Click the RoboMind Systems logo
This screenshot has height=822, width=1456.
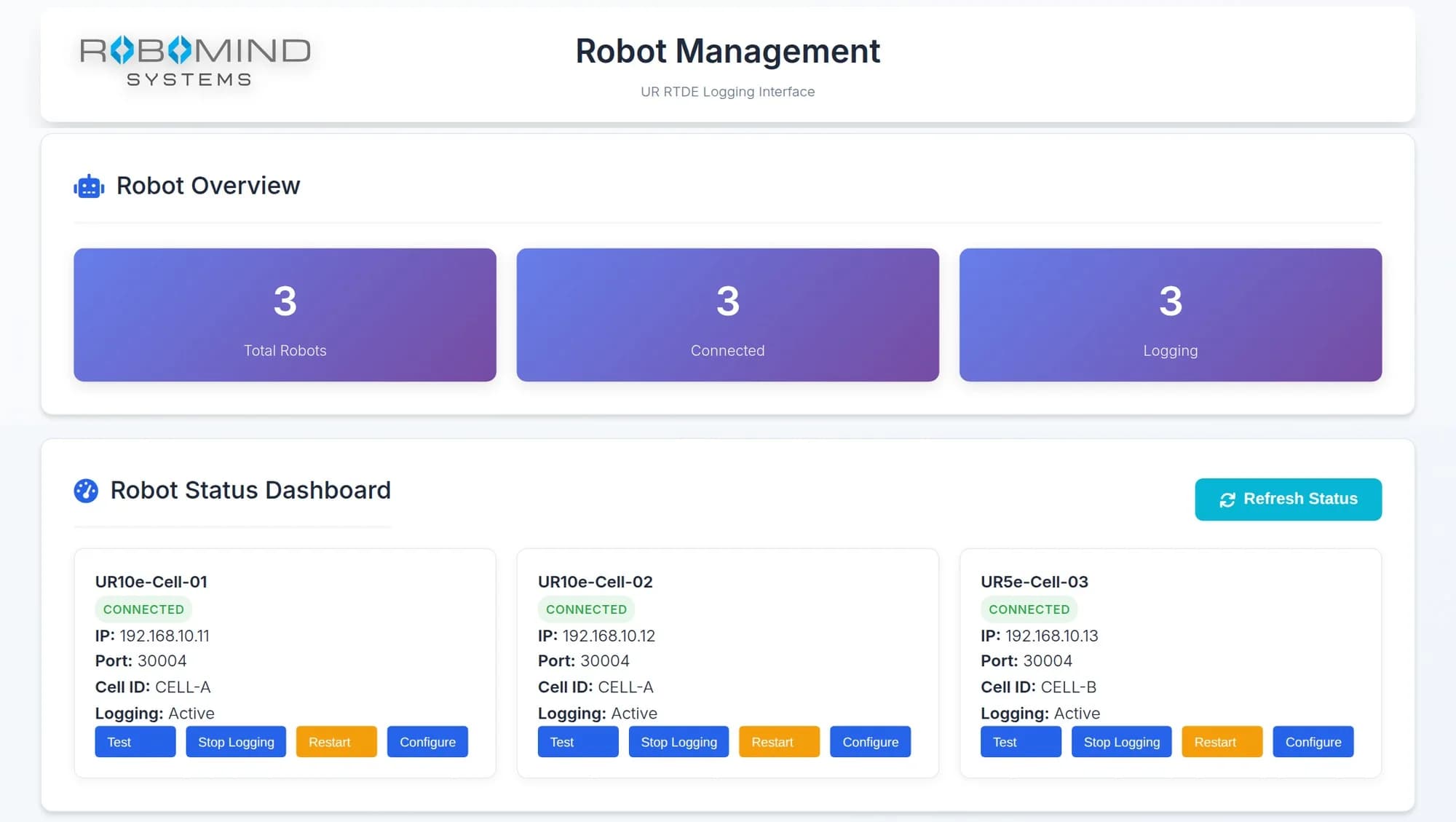click(x=195, y=62)
